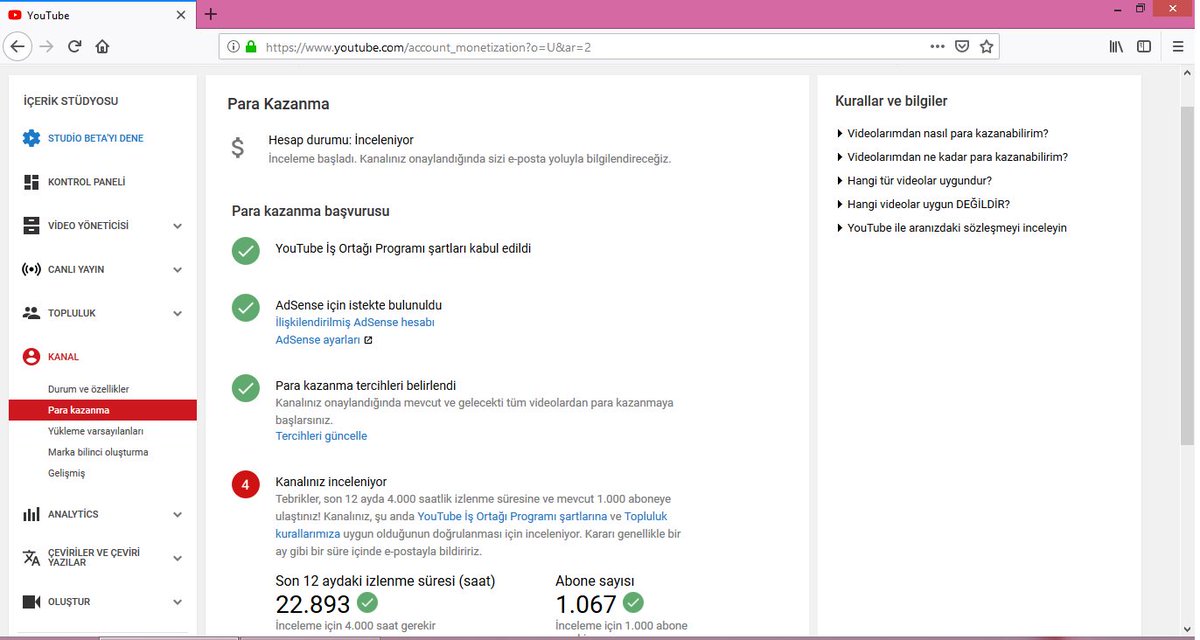Viewport: 1200px width, 640px height.
Task: Click the translation icon next to Çeviriler
Action: click(31, 558)
